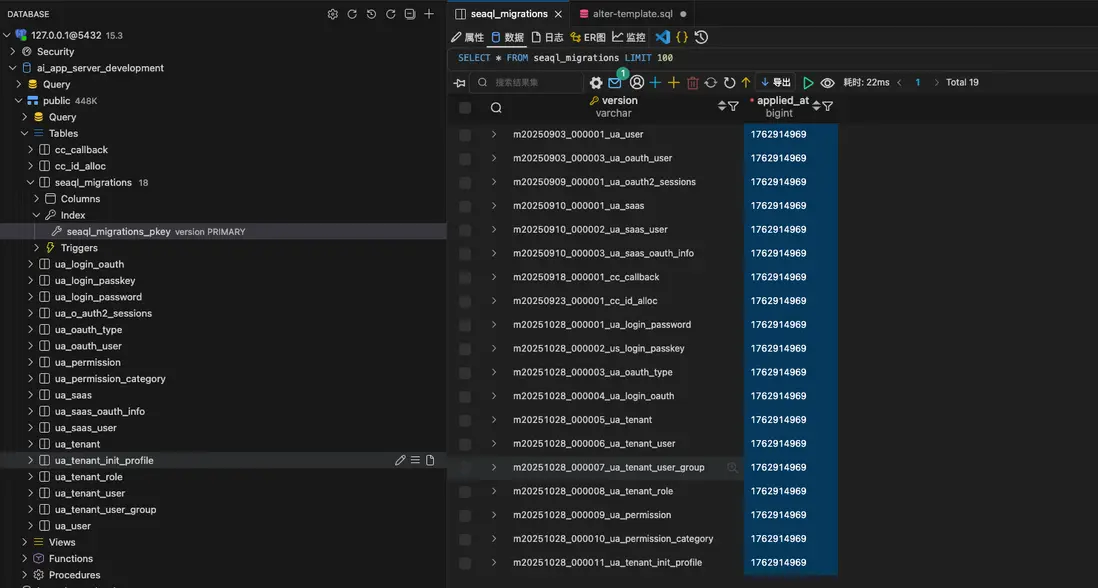Check the select-all checkbox in table header
The height and width of the screenshot is (588, 1098).
point(465,107)
